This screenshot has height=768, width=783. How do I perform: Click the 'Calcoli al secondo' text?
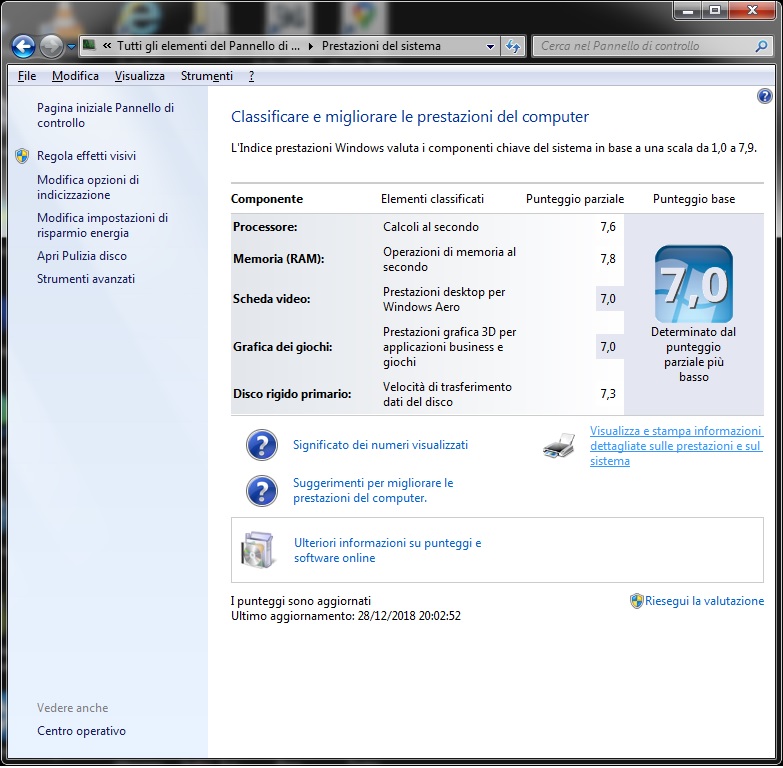pyautogui.click(x=431, y=227)
